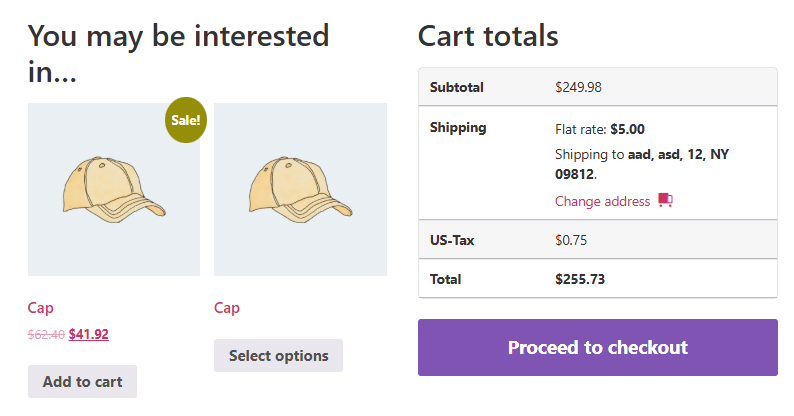This screenshot has height=416, width=794.
Task: Select the US-Tax amount $0.75
Action: pyautogui.click(x=571, y=240)
